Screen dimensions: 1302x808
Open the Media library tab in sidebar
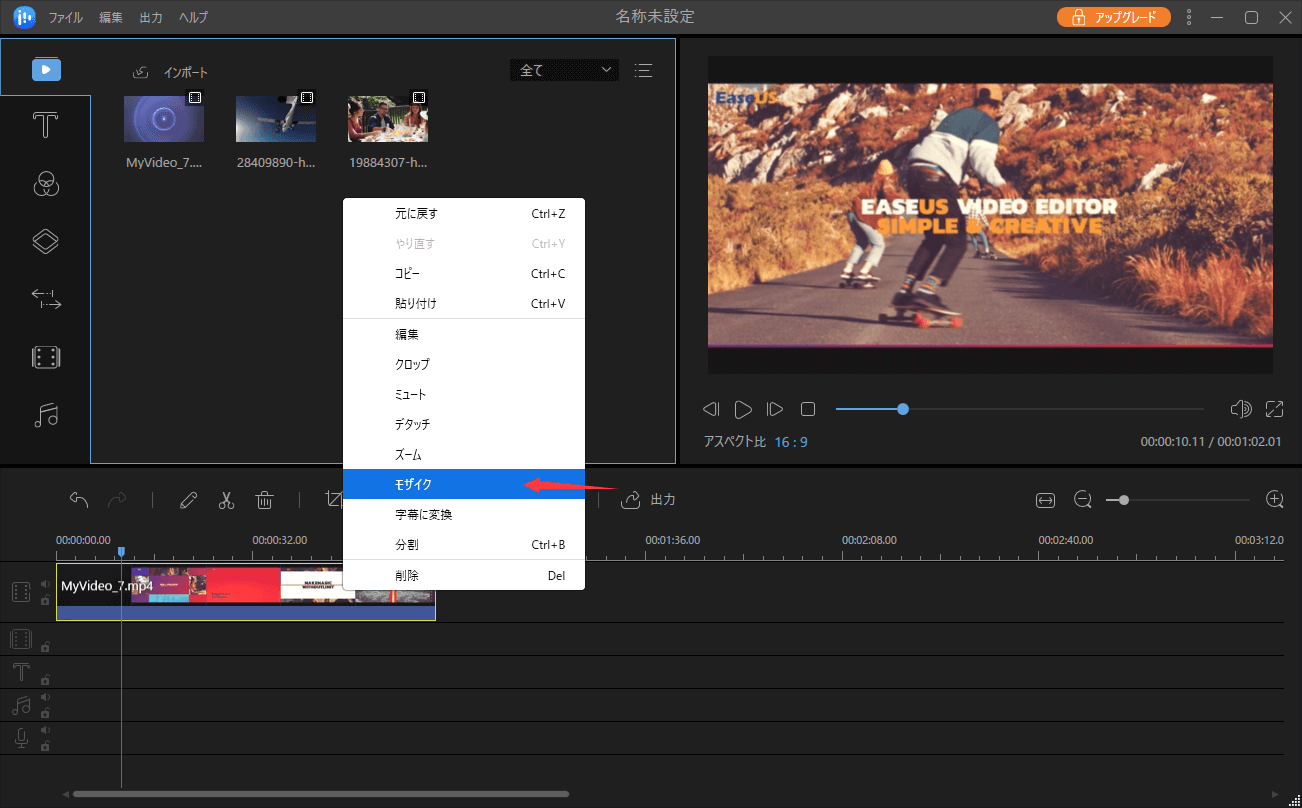(x=46, y=69)
